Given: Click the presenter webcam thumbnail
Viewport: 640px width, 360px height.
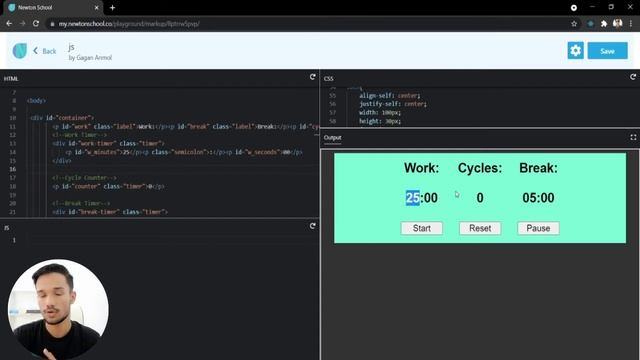Looking at the screenshot, I should click(58, 309).
